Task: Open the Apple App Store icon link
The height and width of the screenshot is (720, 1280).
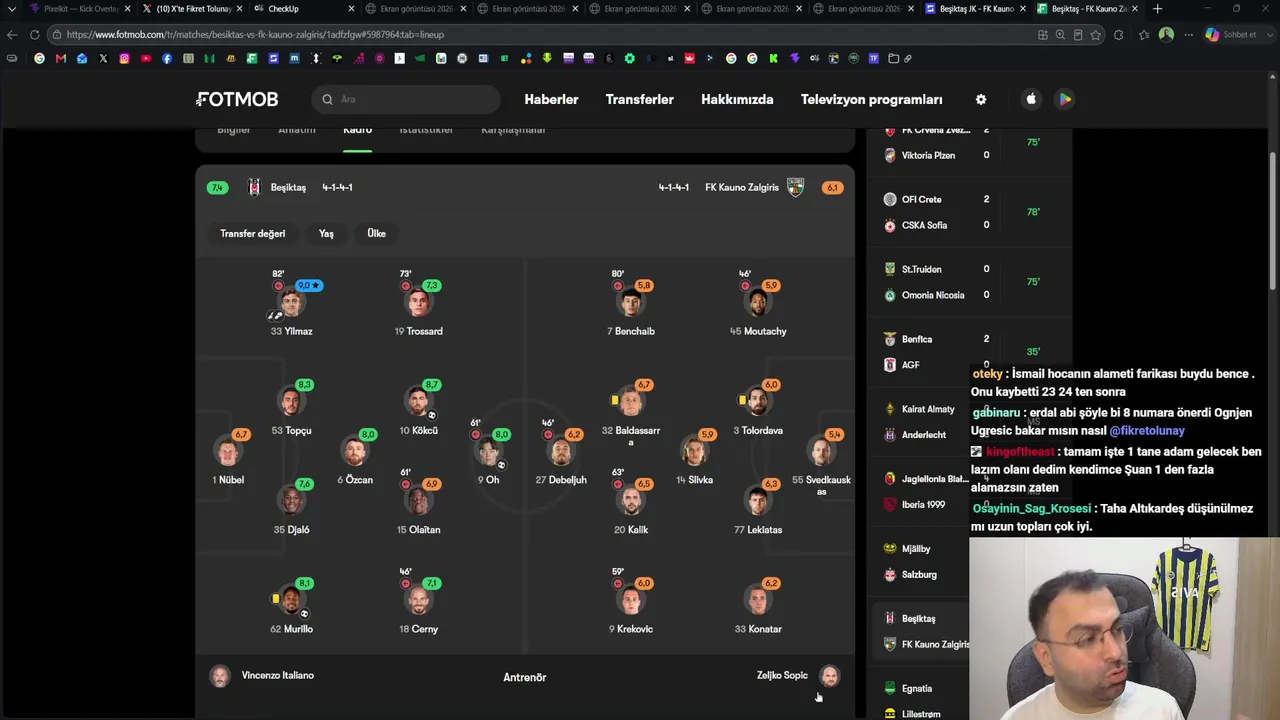Action: click(x=1031, y=99)
